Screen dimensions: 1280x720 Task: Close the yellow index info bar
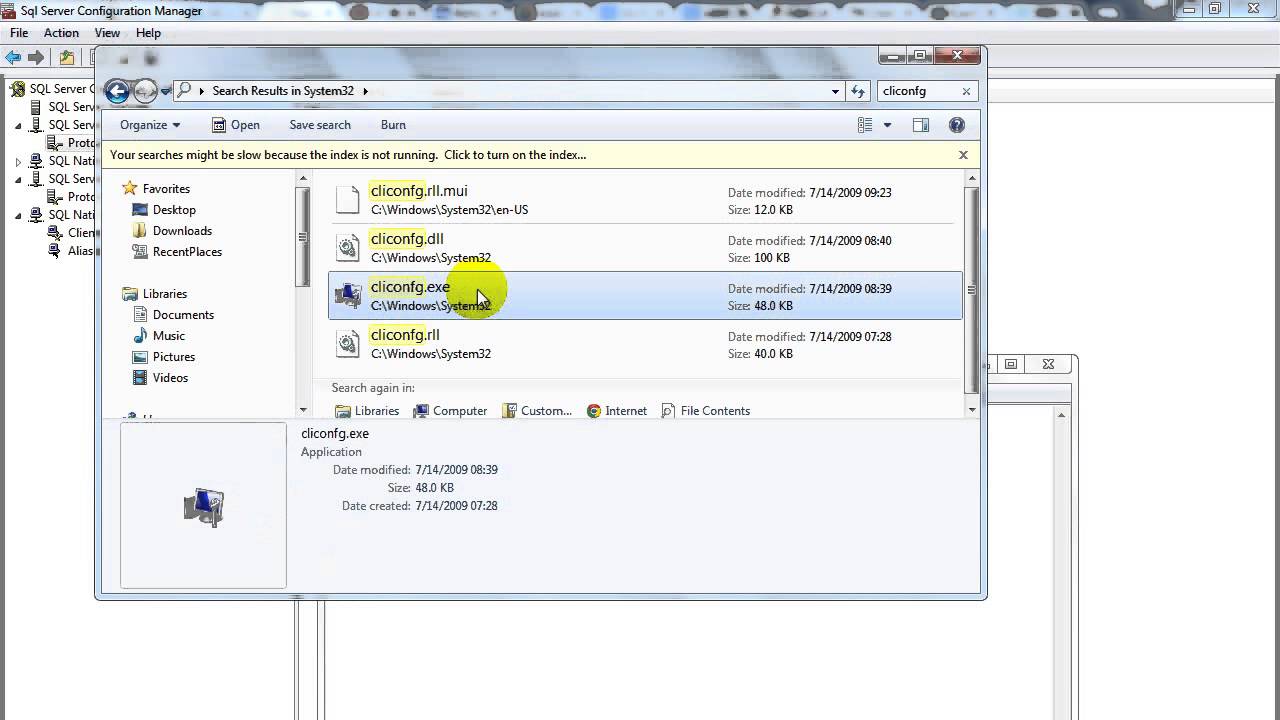pos(963,155)
